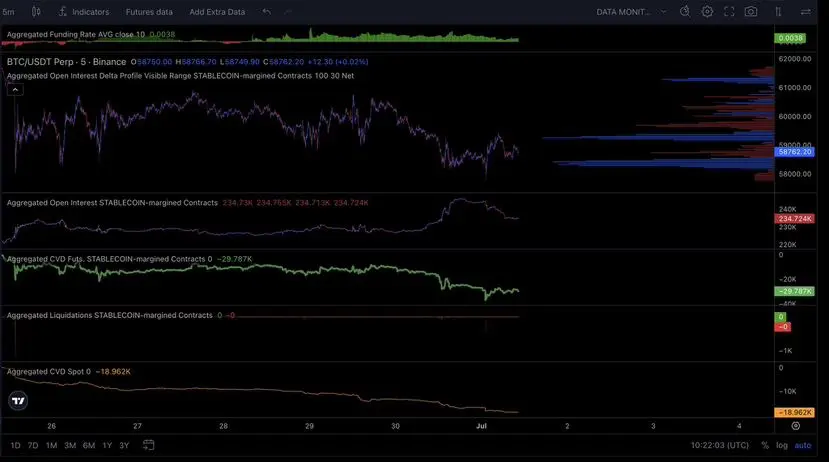
Task: Open the go-to-date calendar icon
Action: [149, 445]
